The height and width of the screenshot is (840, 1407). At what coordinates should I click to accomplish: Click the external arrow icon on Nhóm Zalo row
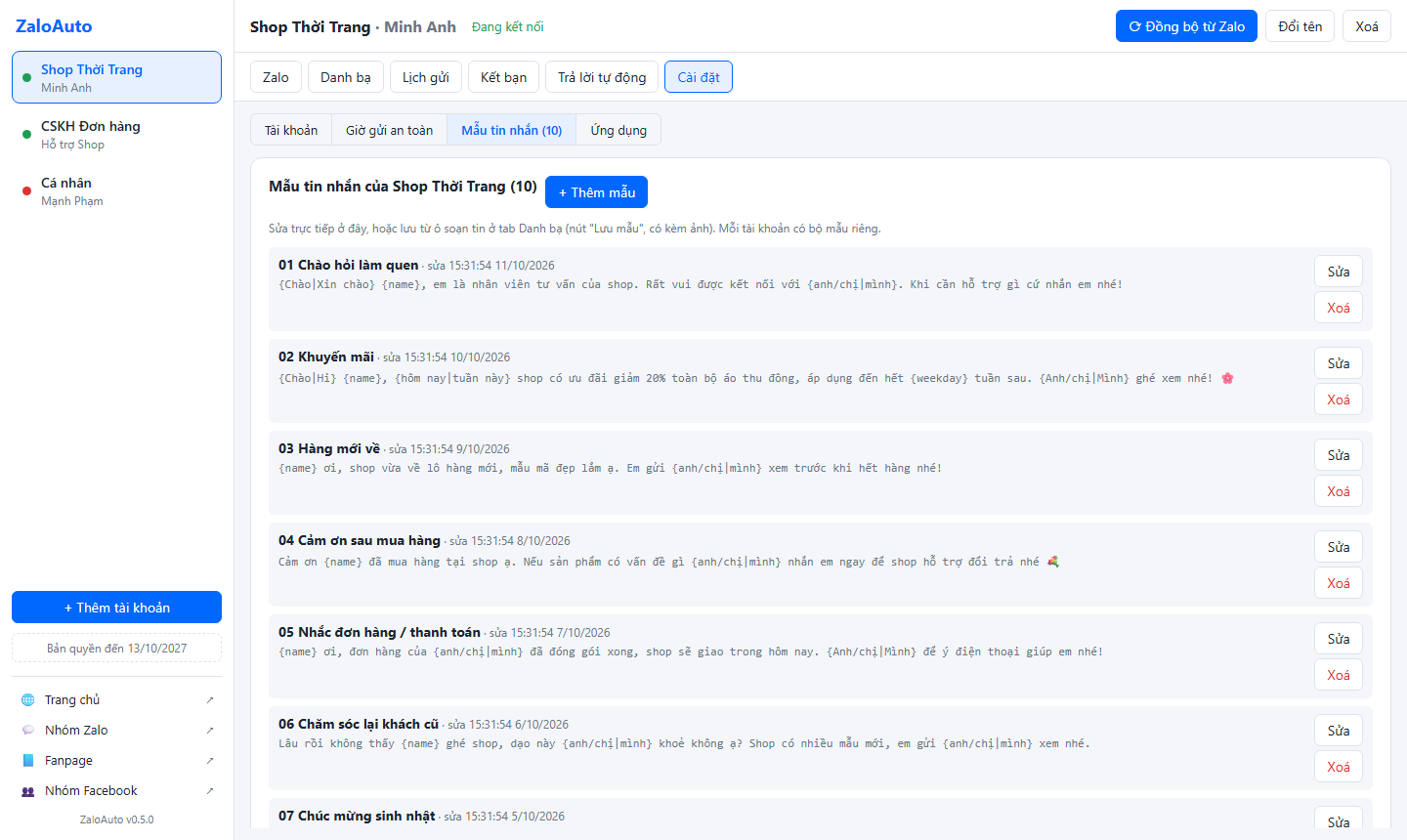click(x=210, y=731)
